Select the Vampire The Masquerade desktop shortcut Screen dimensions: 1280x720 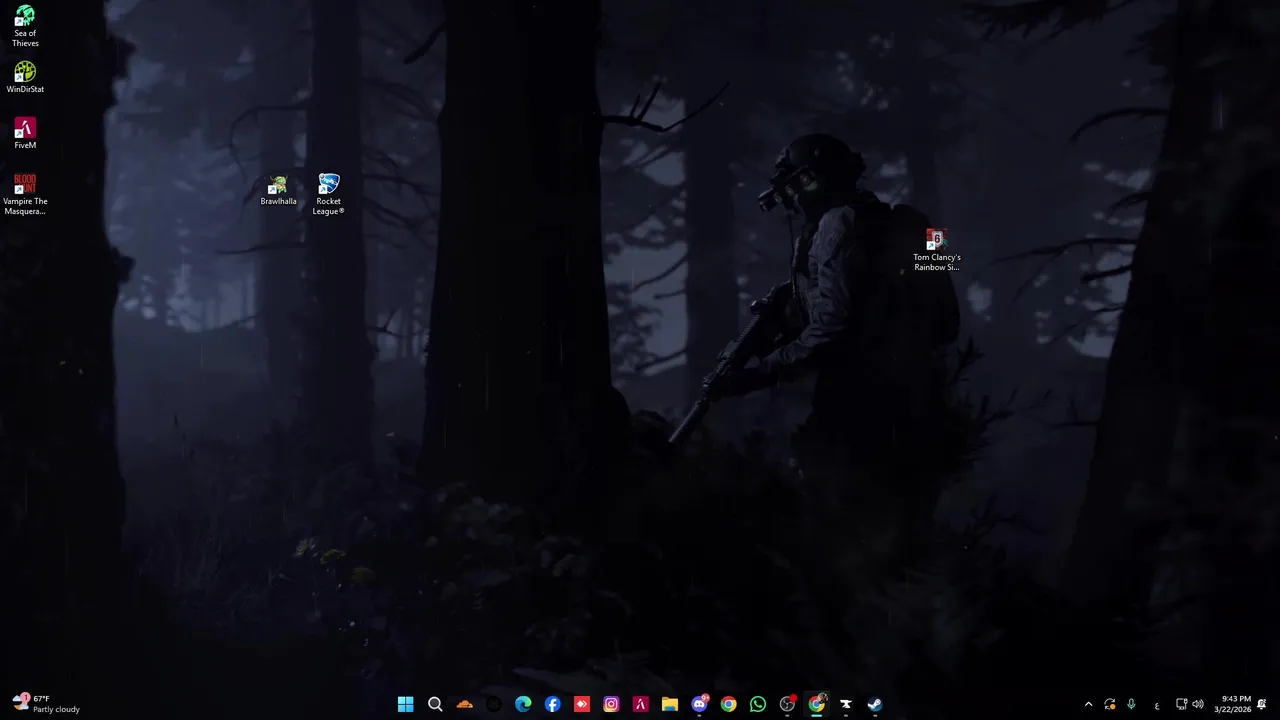pos(25,195)
